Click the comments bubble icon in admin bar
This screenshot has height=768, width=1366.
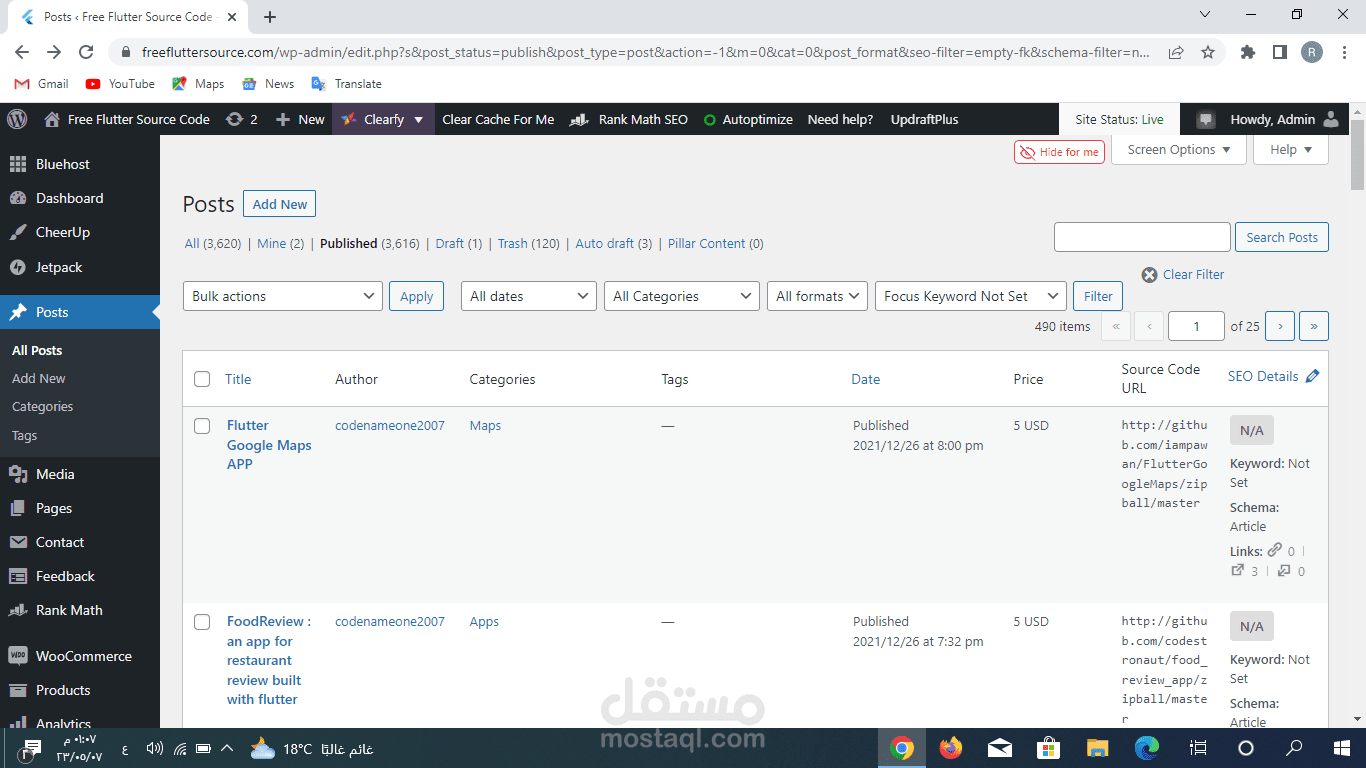click(x=1206, y=119)
